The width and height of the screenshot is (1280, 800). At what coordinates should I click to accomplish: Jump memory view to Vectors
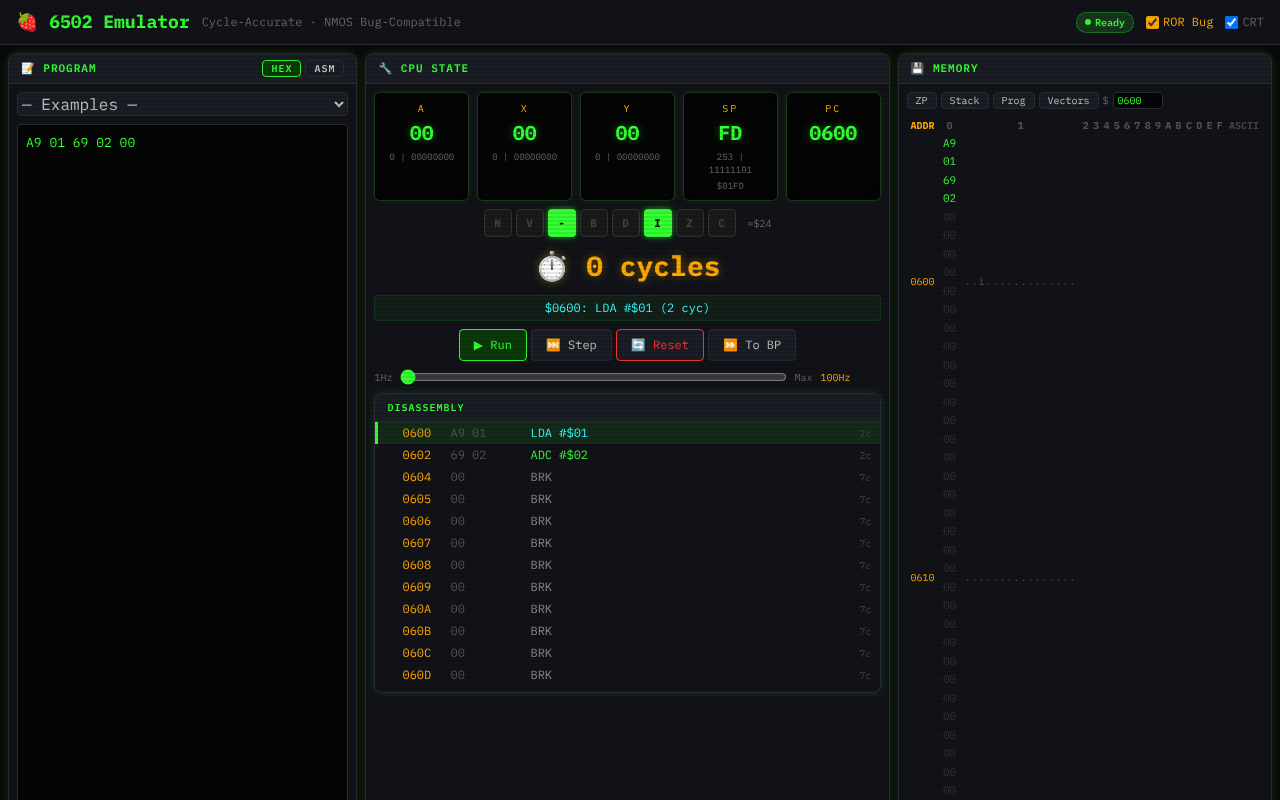(1069, 100)
